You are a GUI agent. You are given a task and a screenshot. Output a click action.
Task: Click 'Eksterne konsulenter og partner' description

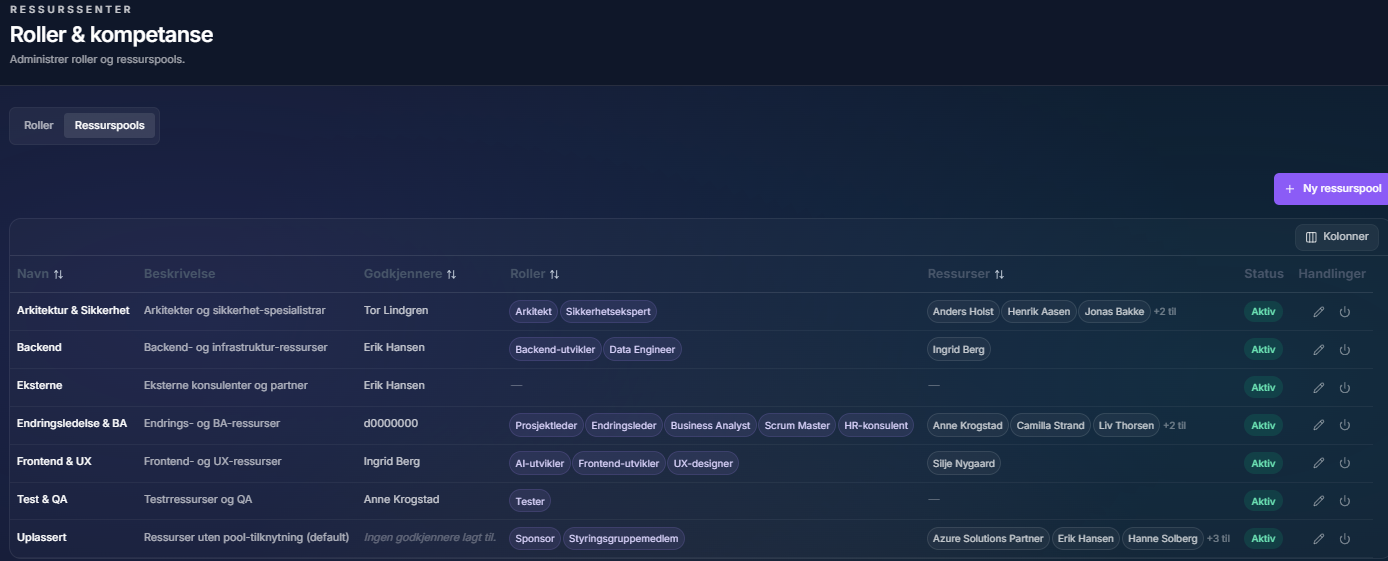pos(226,386)
